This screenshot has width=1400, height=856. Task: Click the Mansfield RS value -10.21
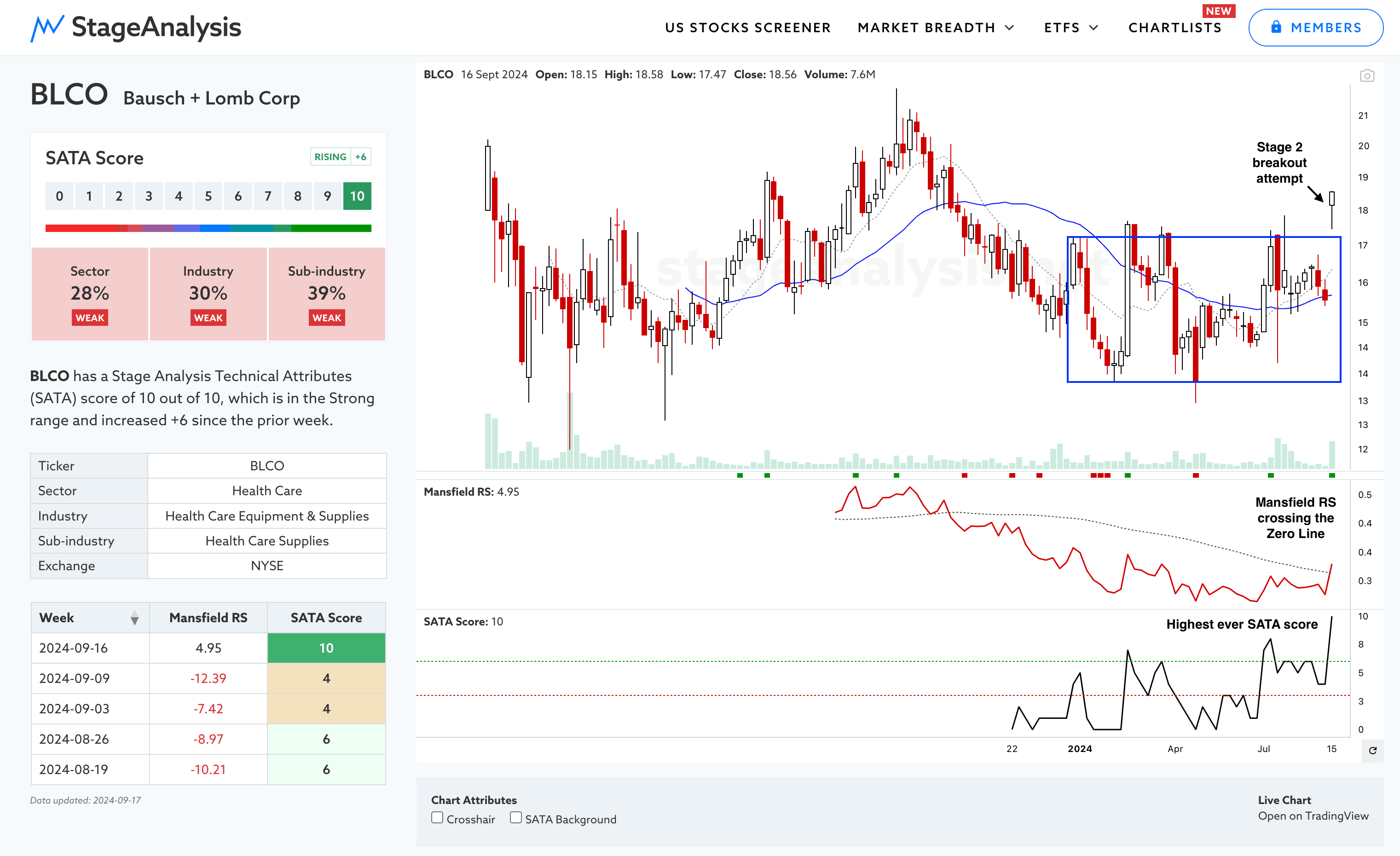click(208, 769)
